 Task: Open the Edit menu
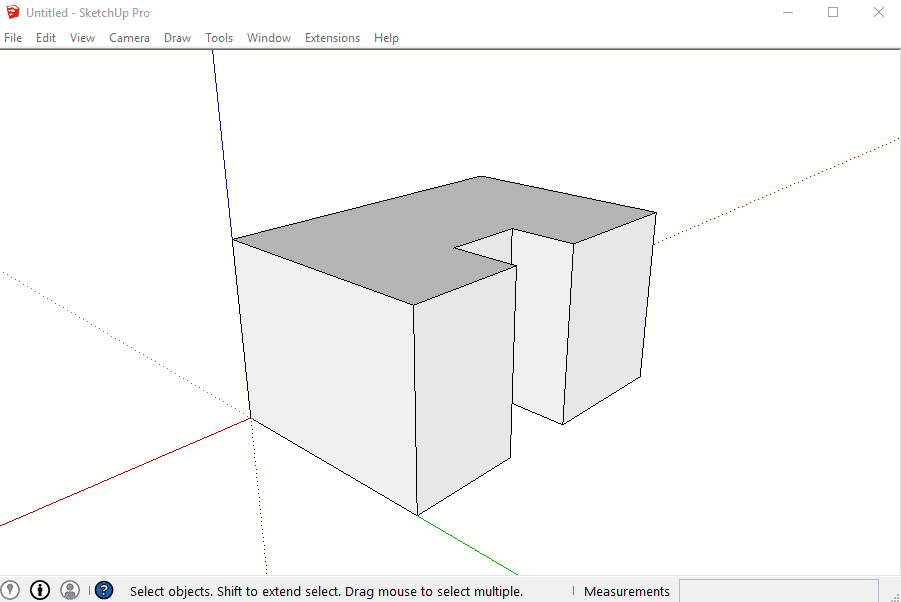click(x=46, y=38)
